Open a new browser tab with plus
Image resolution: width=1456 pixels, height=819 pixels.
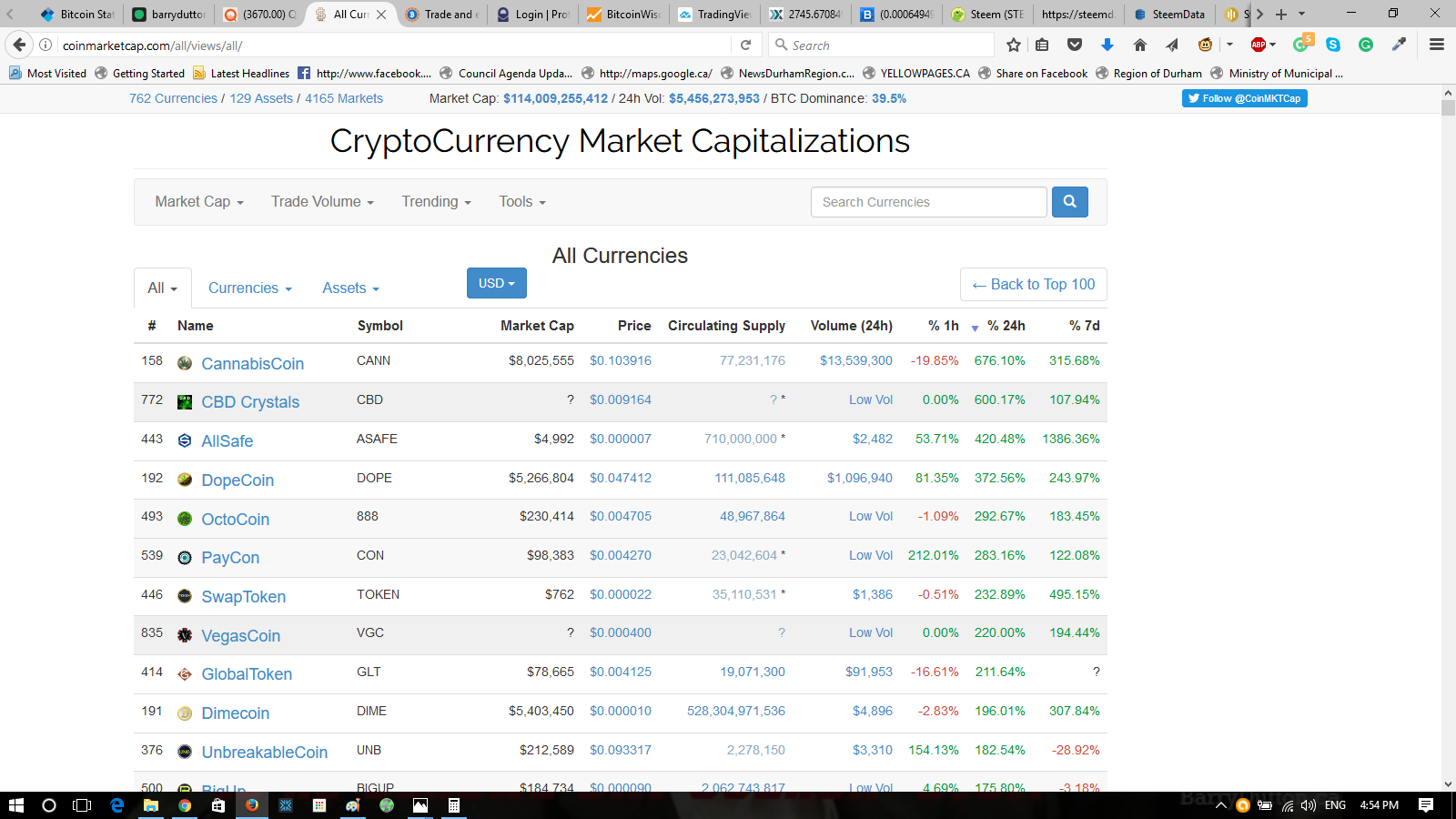tap(1281, 14)
